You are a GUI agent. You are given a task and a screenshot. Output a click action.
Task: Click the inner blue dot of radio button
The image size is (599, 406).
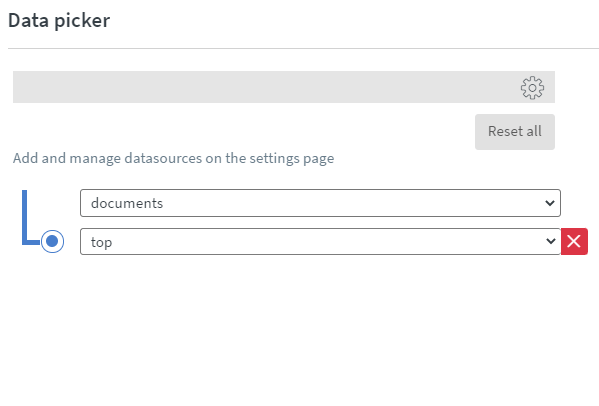(52, 241)
